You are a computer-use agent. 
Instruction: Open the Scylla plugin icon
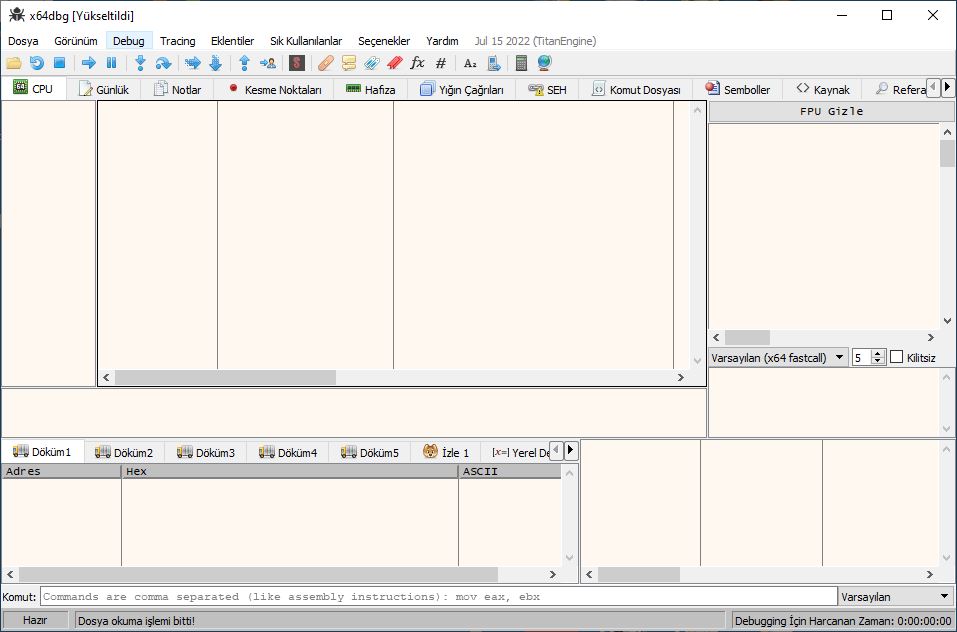pos(297,63)
